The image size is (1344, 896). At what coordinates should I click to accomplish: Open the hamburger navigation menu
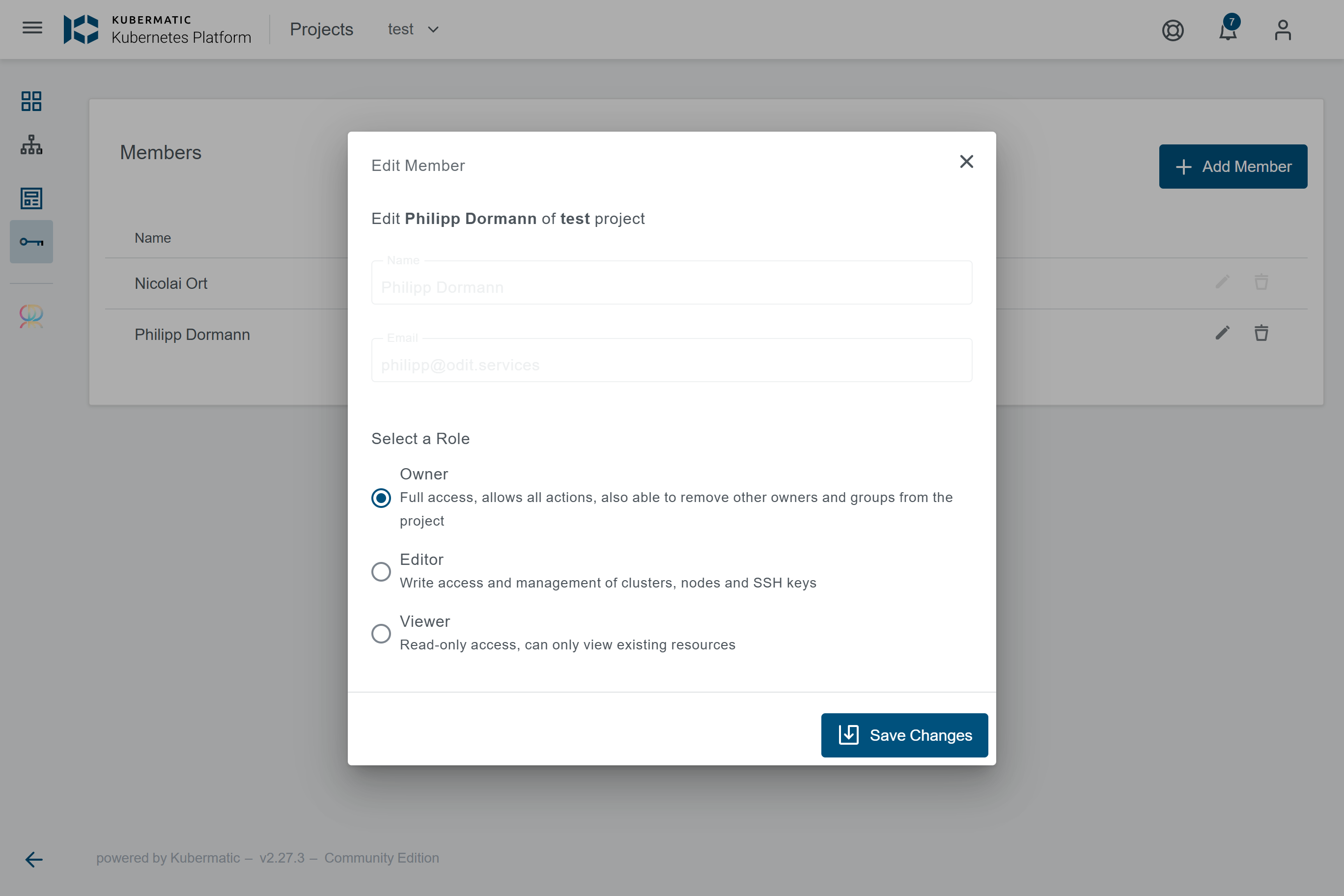32,28
